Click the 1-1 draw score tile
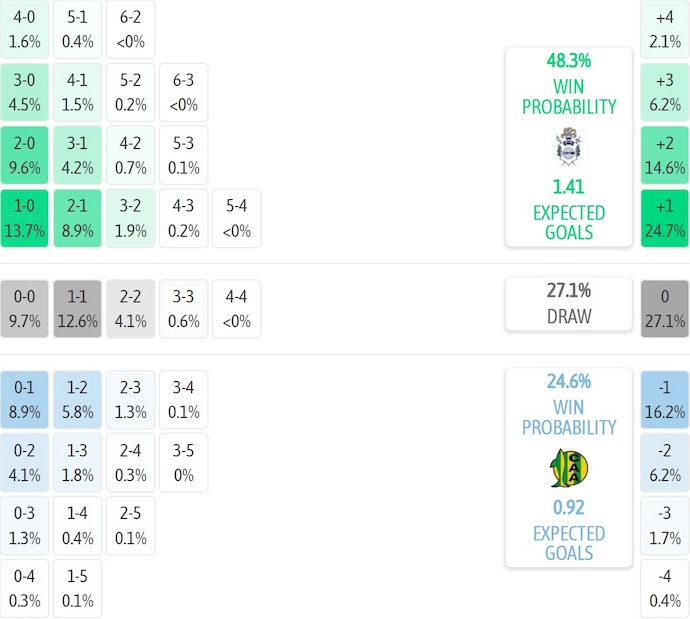This screenshot has height=619, width=690. coord(77,309)
